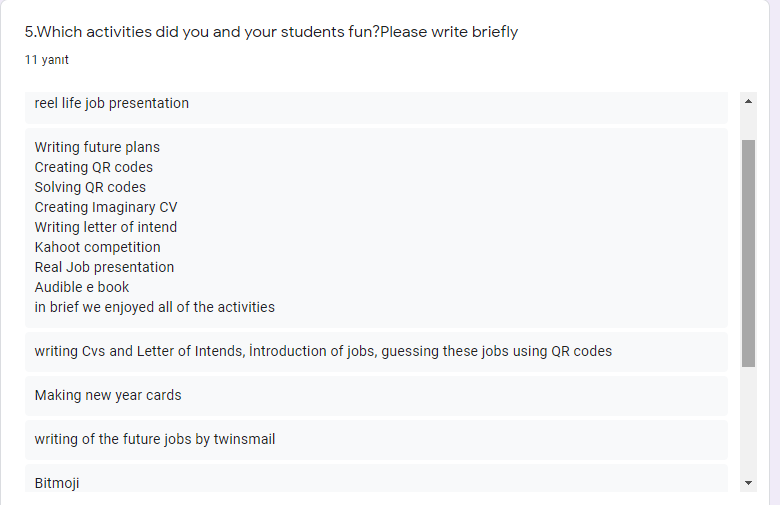
Task: Click the scrollbar track below the thumb
Action: (x=749, y=420)
